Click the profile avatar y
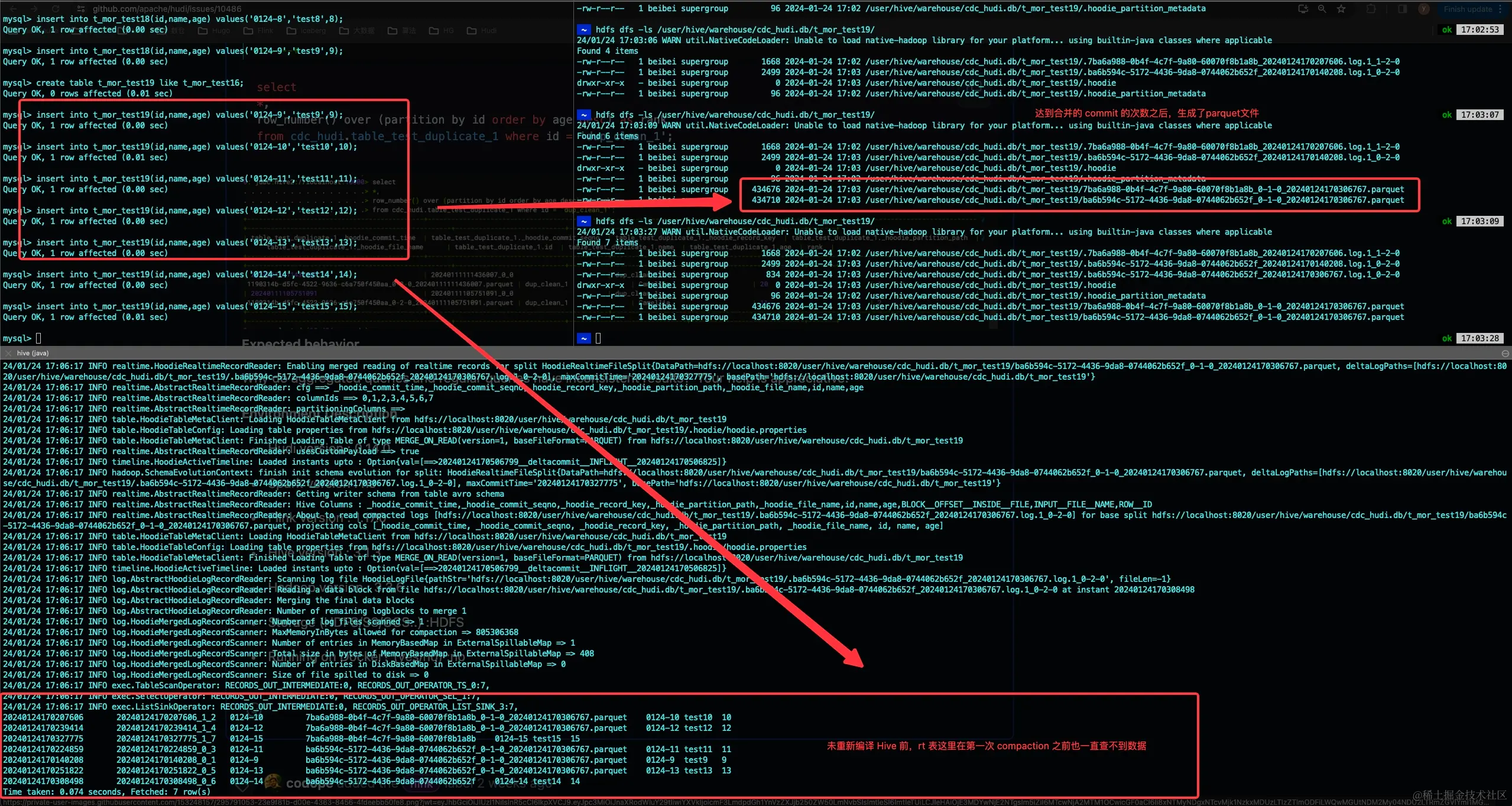This screenshot has height=806, width=1512. (x=1424, y=9)
